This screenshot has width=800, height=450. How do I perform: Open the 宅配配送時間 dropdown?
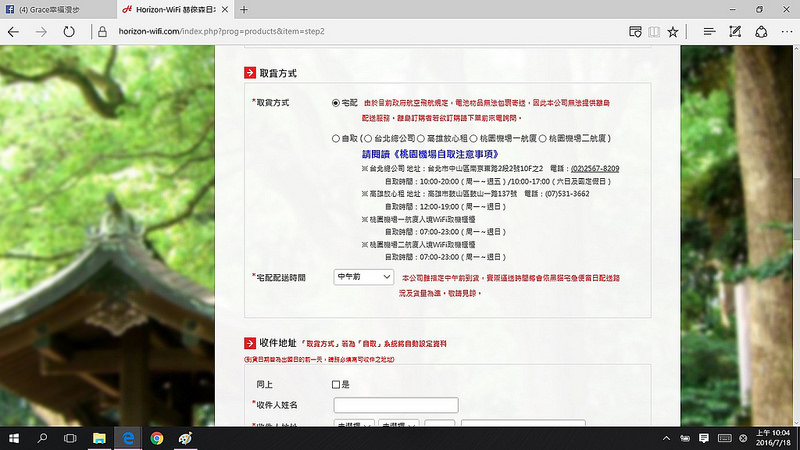pyautogui.click(x=363, y=277)
